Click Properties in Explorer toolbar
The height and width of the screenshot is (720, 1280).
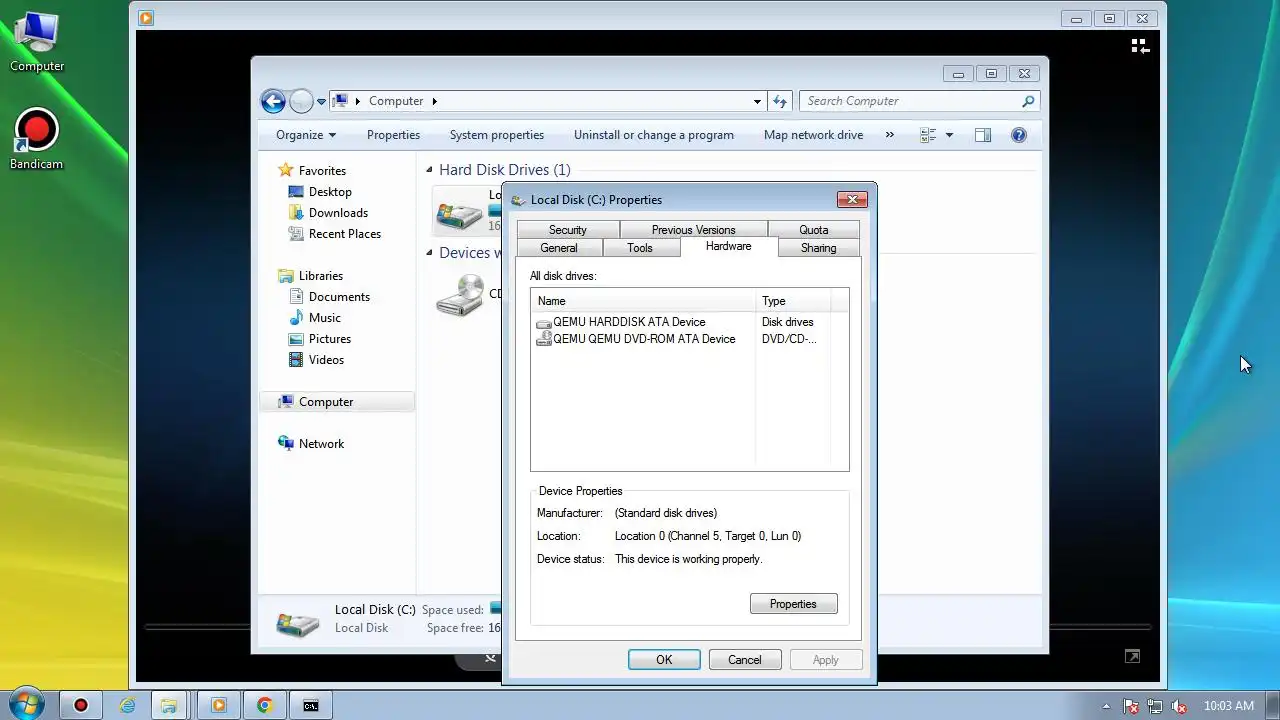[x=393, y=135]
